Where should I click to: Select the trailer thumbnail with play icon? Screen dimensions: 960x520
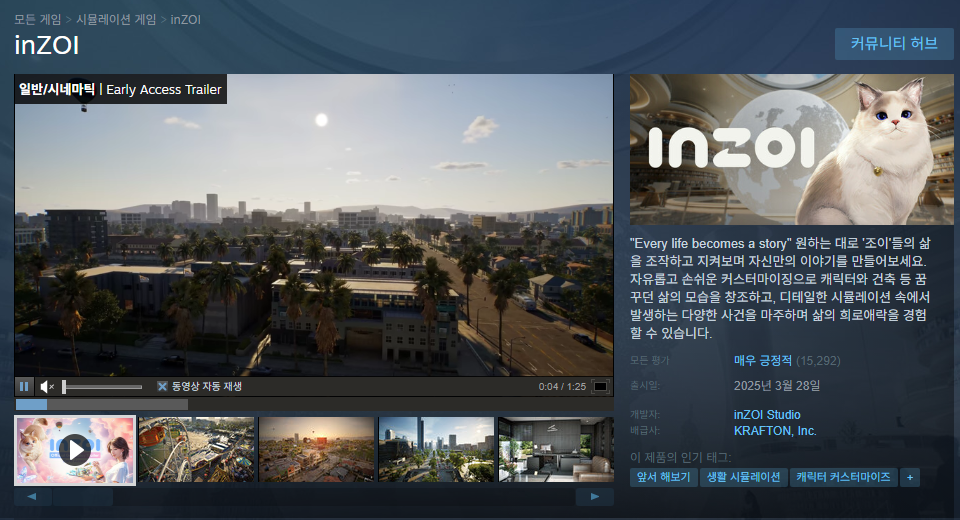coord(75,450)
